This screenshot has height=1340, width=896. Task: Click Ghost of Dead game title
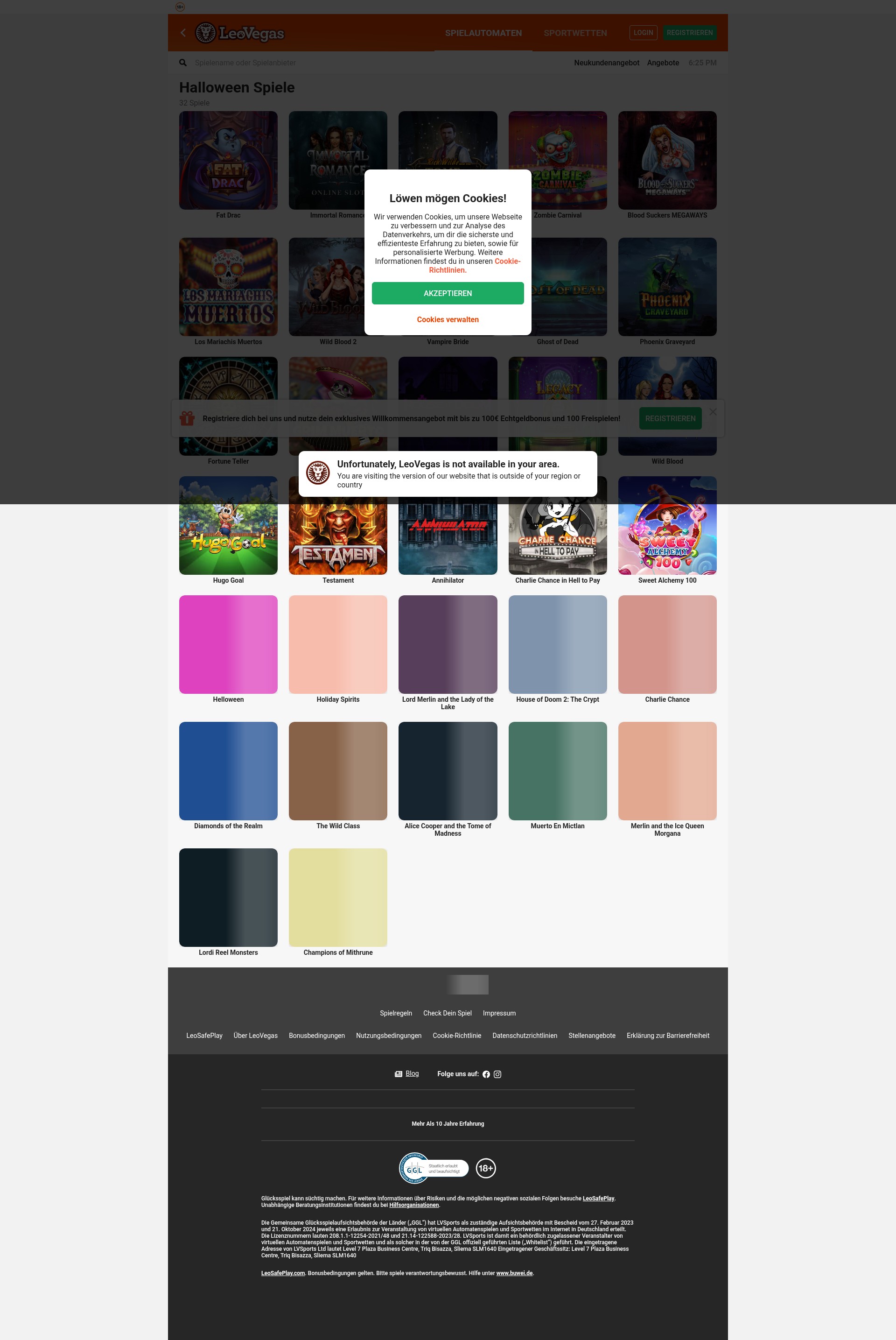tap(558, 342)
